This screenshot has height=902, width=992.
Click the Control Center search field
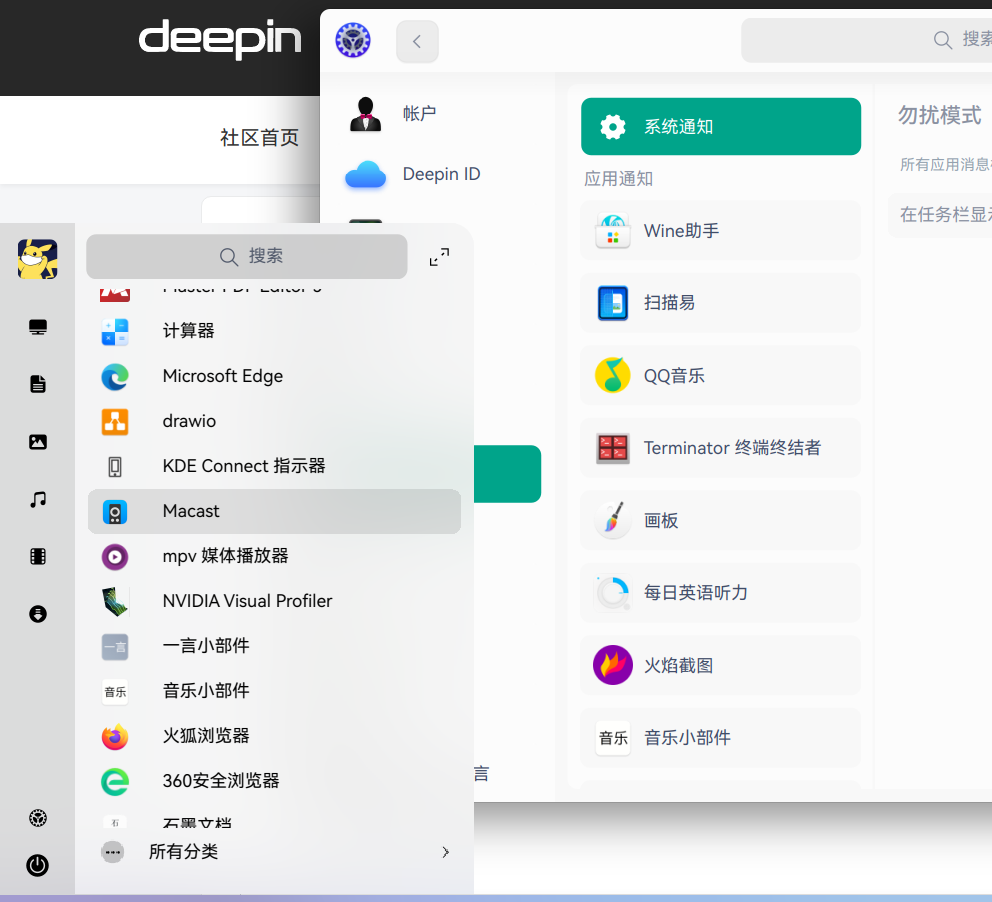pyautogui.click(x=867, y=40)
